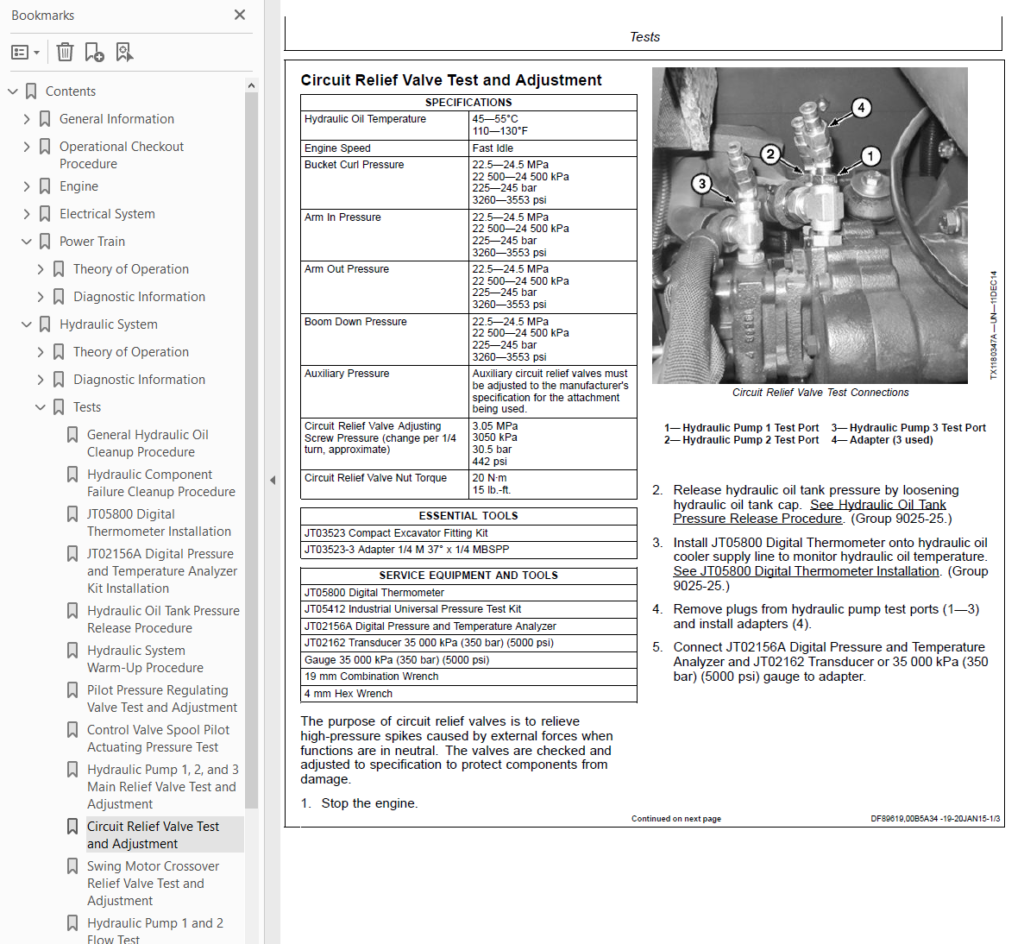Go to Control Valve Spool Pilot Actuating Pressure Test
Viewport: 1024px width, 944px height.
(158, 738)
